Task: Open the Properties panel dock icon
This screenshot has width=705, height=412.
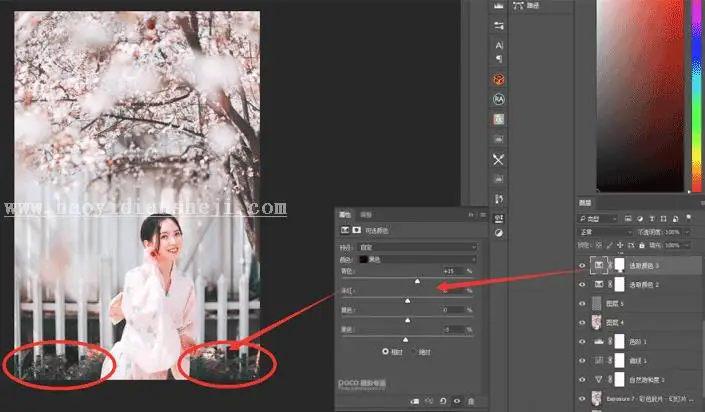Action: point(499,219)
